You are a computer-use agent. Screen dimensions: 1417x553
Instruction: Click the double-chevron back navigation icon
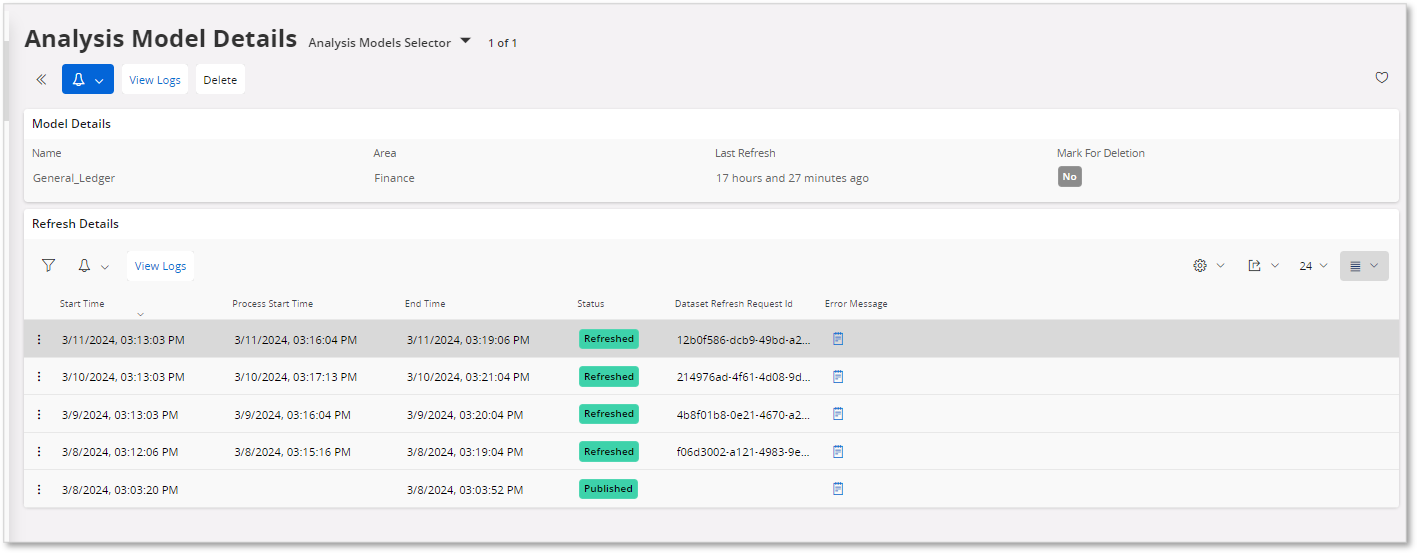(41, 80)
